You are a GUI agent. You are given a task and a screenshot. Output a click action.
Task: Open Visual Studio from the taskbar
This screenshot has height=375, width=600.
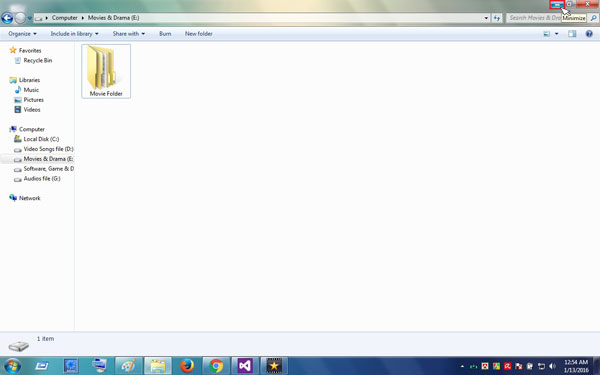pyautogui.click(x=245, y=366)
